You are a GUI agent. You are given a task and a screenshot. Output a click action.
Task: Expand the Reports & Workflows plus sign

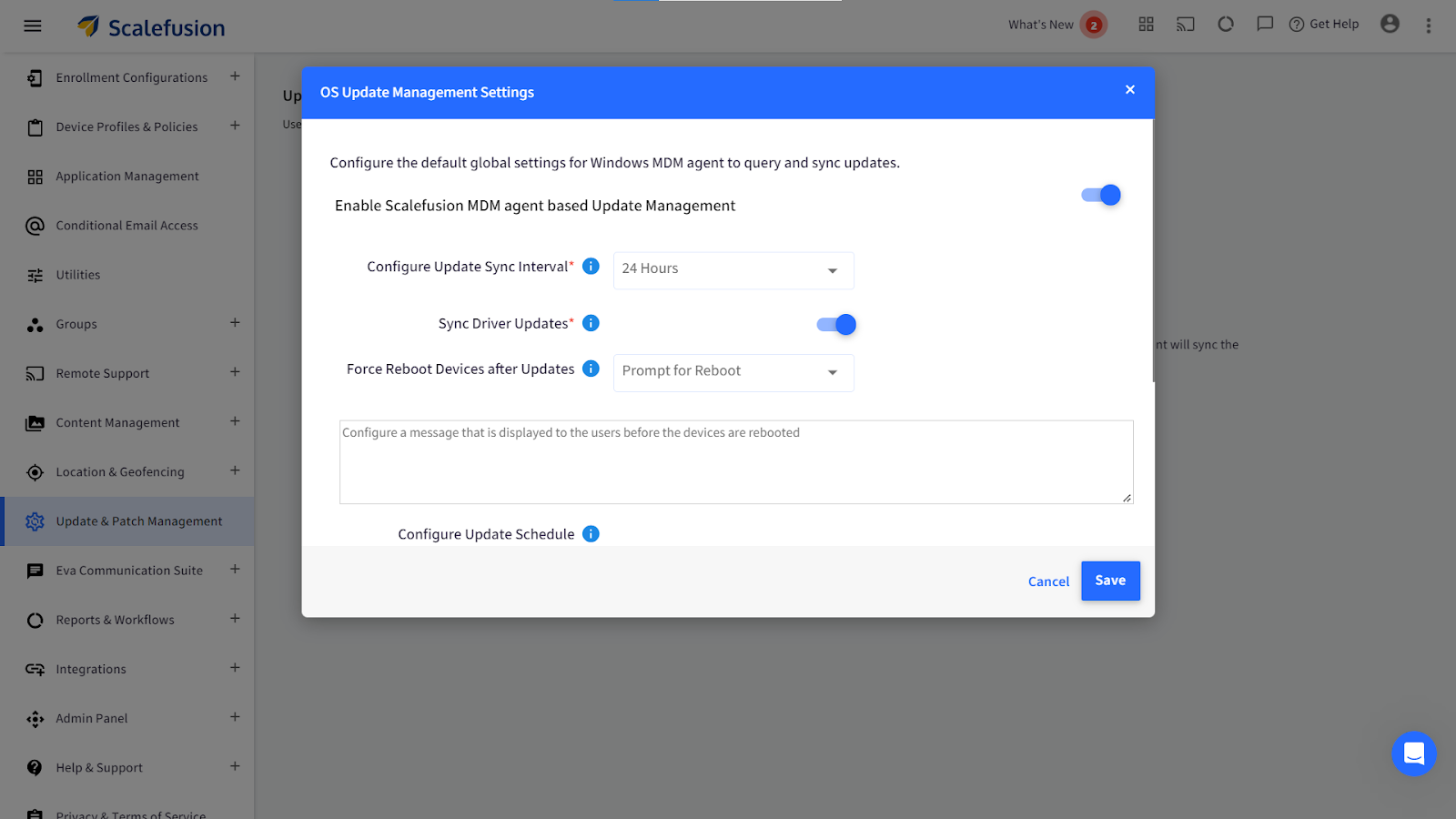tap(235, 619)
